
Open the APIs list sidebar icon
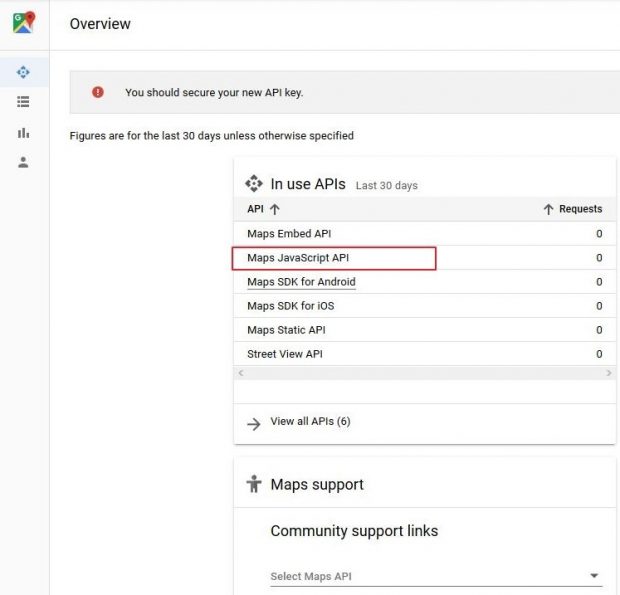(23, 102)
